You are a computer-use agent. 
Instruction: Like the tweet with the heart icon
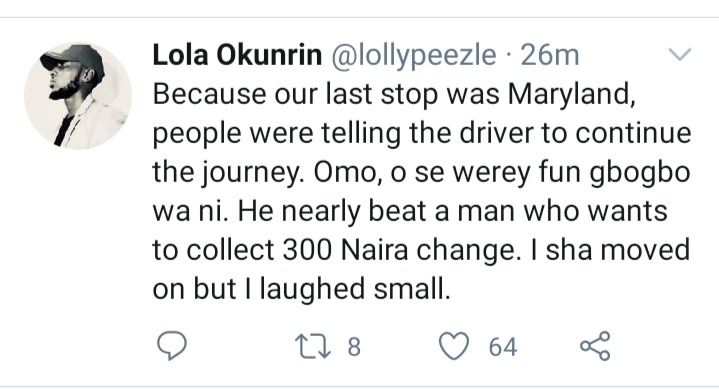(x=454, y=346)
